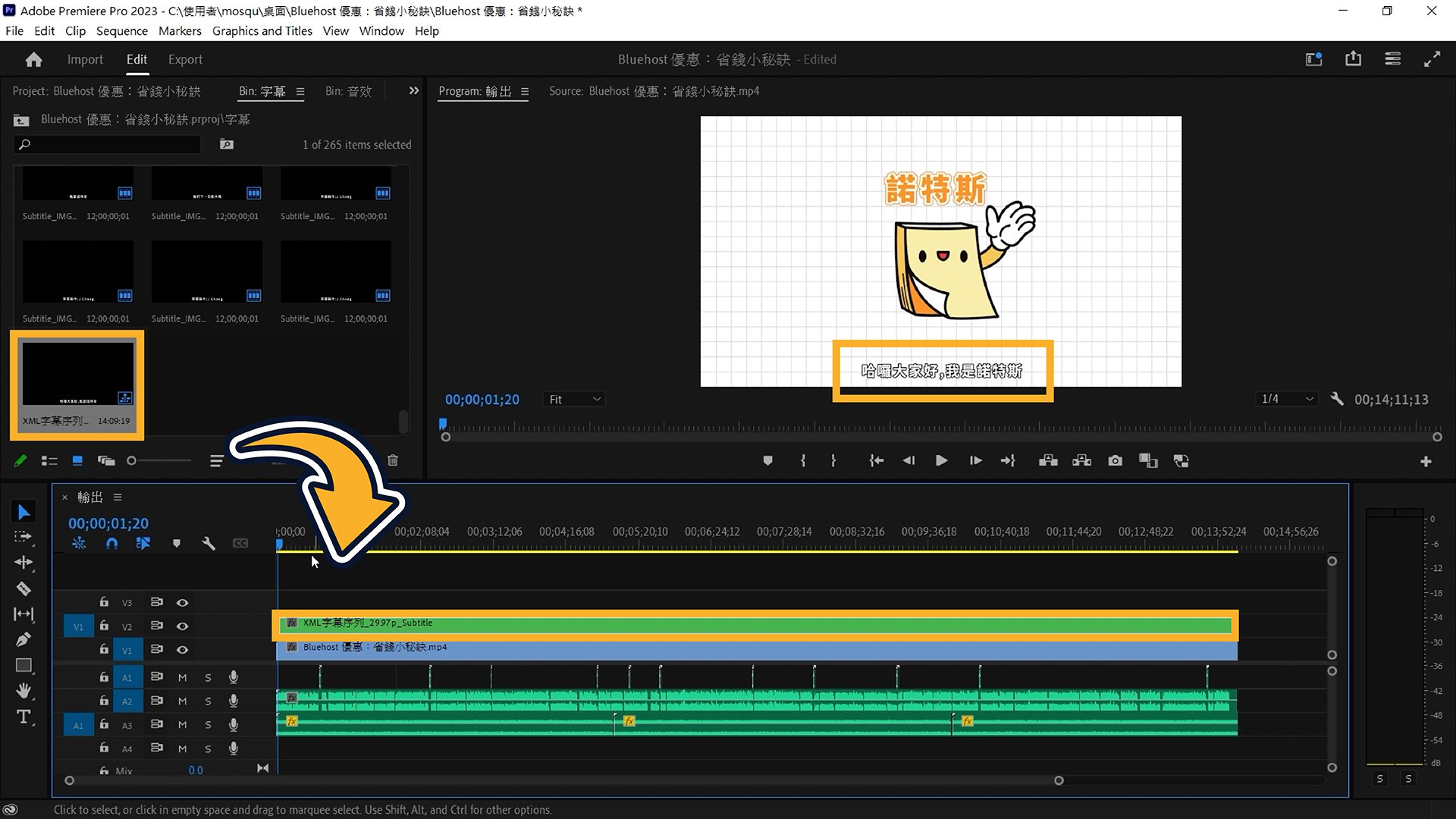1456x819 pixels.
Task: Switch to Bin 音效 tab
Action: click(349, 91)
